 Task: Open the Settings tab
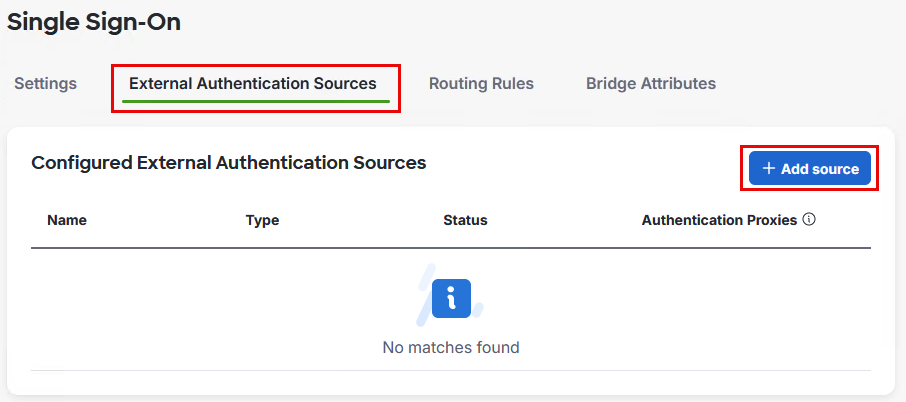[x=45, y=84]
